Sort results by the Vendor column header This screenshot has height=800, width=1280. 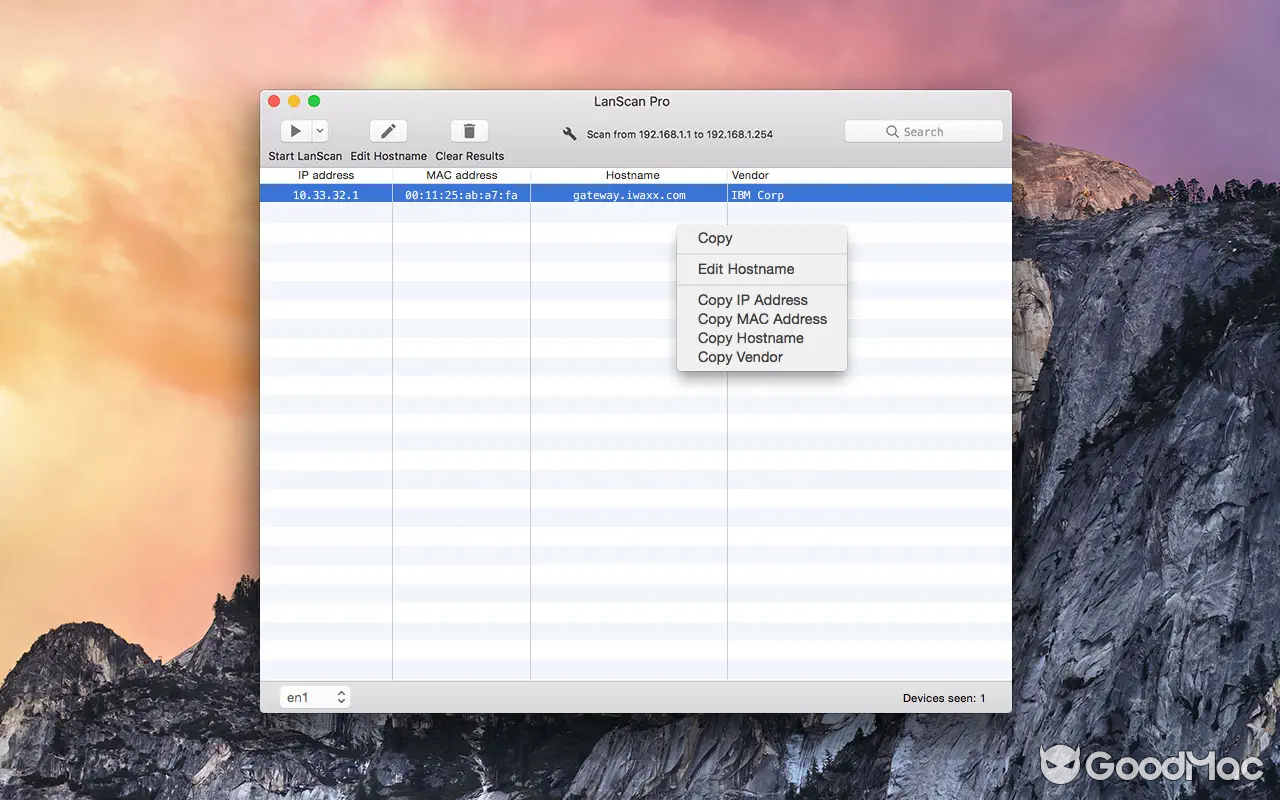click(750, 174)
